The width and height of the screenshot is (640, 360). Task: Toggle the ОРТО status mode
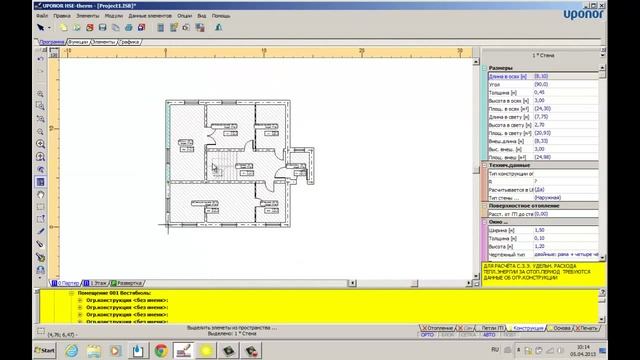(427, 335)
